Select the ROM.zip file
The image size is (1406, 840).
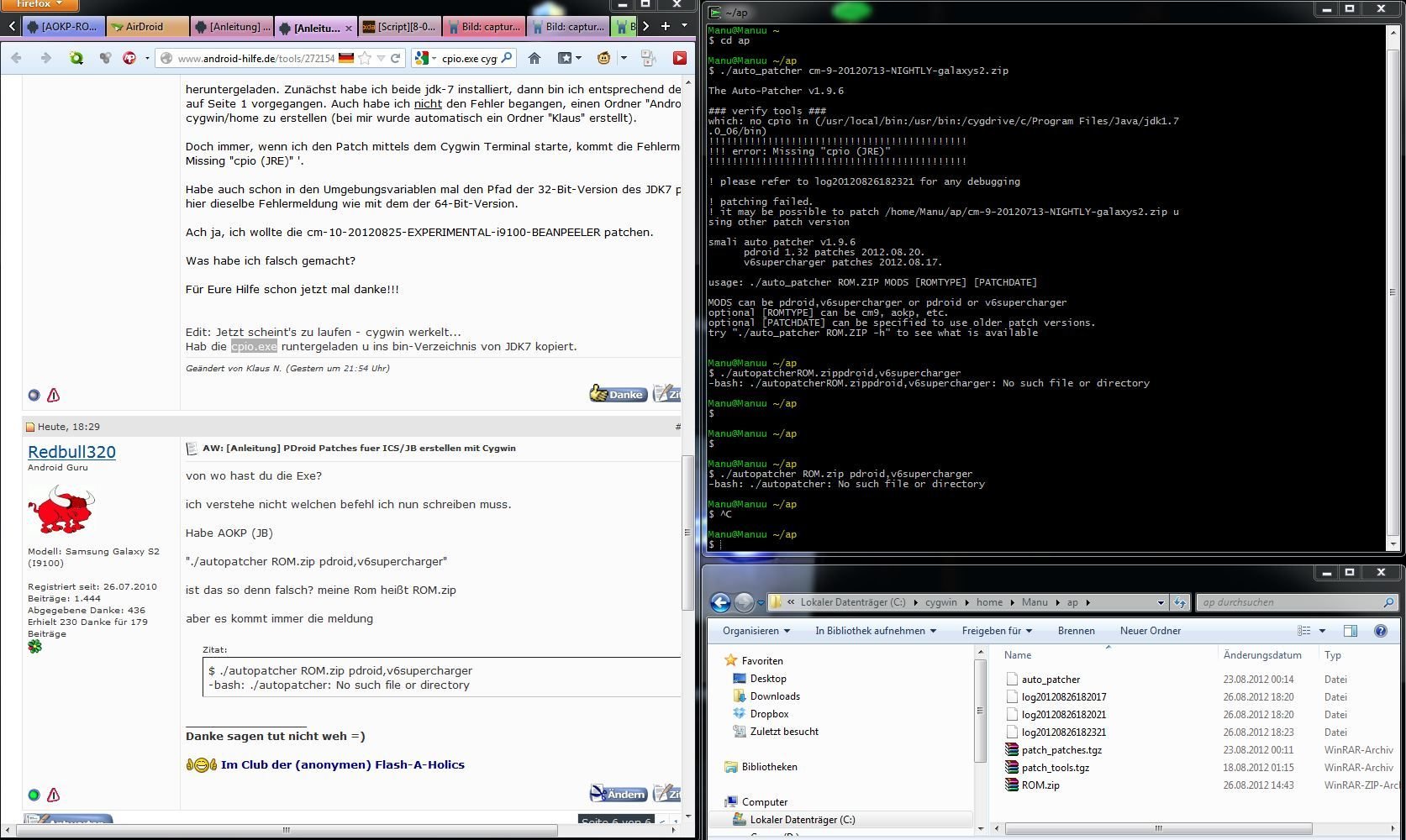[x=1033, y=785]
